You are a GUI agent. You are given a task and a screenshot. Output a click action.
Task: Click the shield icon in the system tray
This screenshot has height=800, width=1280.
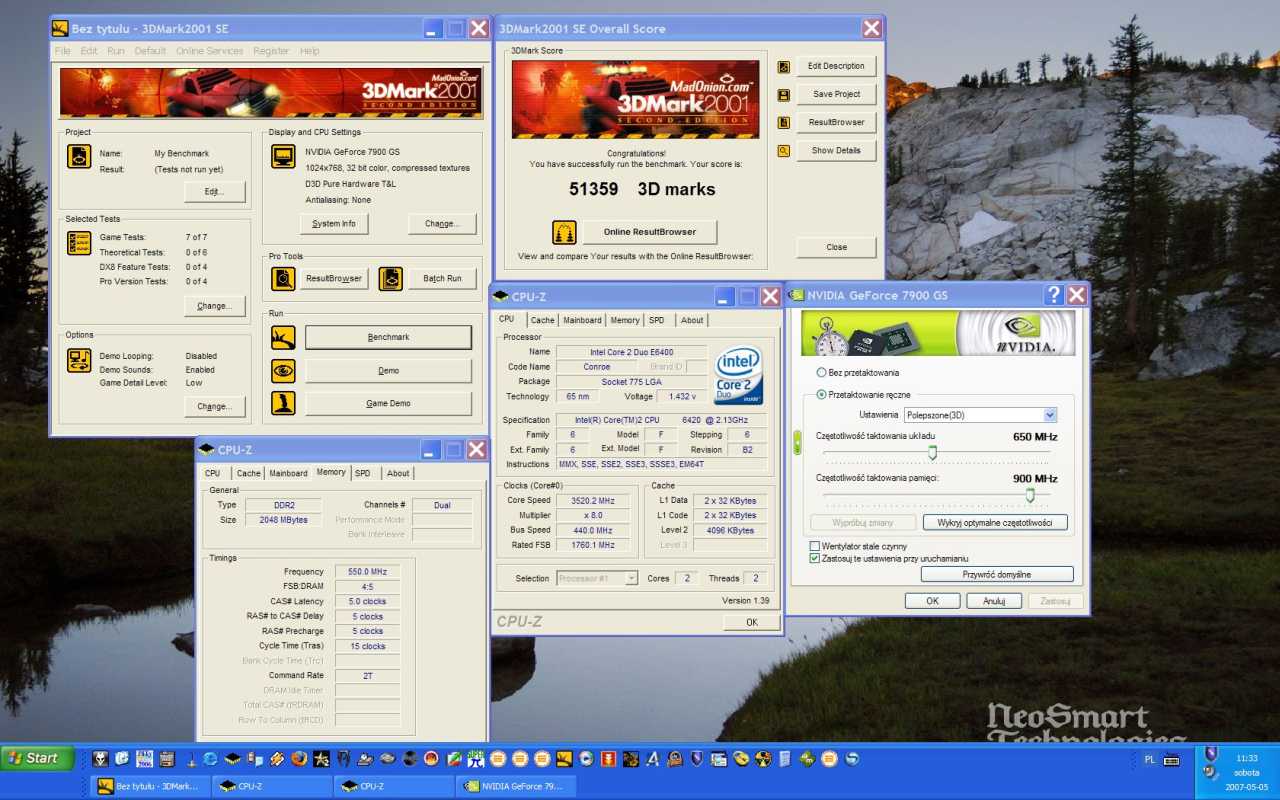pyautogui.click(x=1210, y=753)
